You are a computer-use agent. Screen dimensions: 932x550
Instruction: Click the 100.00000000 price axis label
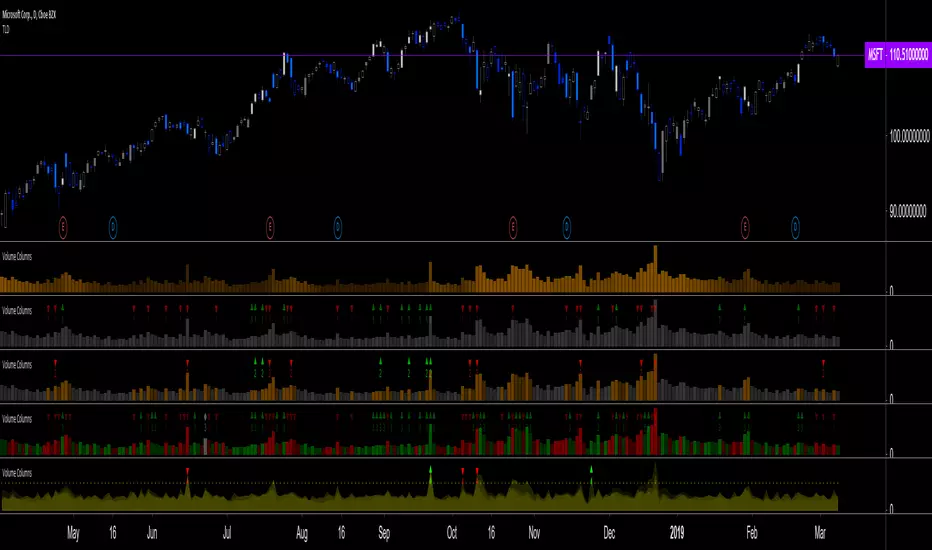coord(909,136)
